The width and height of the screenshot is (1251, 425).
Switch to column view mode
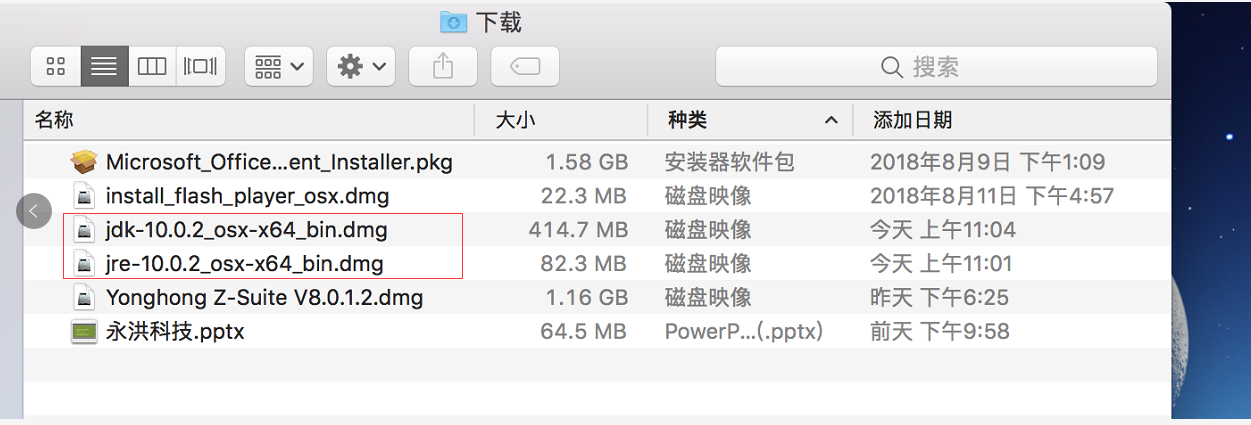pos(152,67)
